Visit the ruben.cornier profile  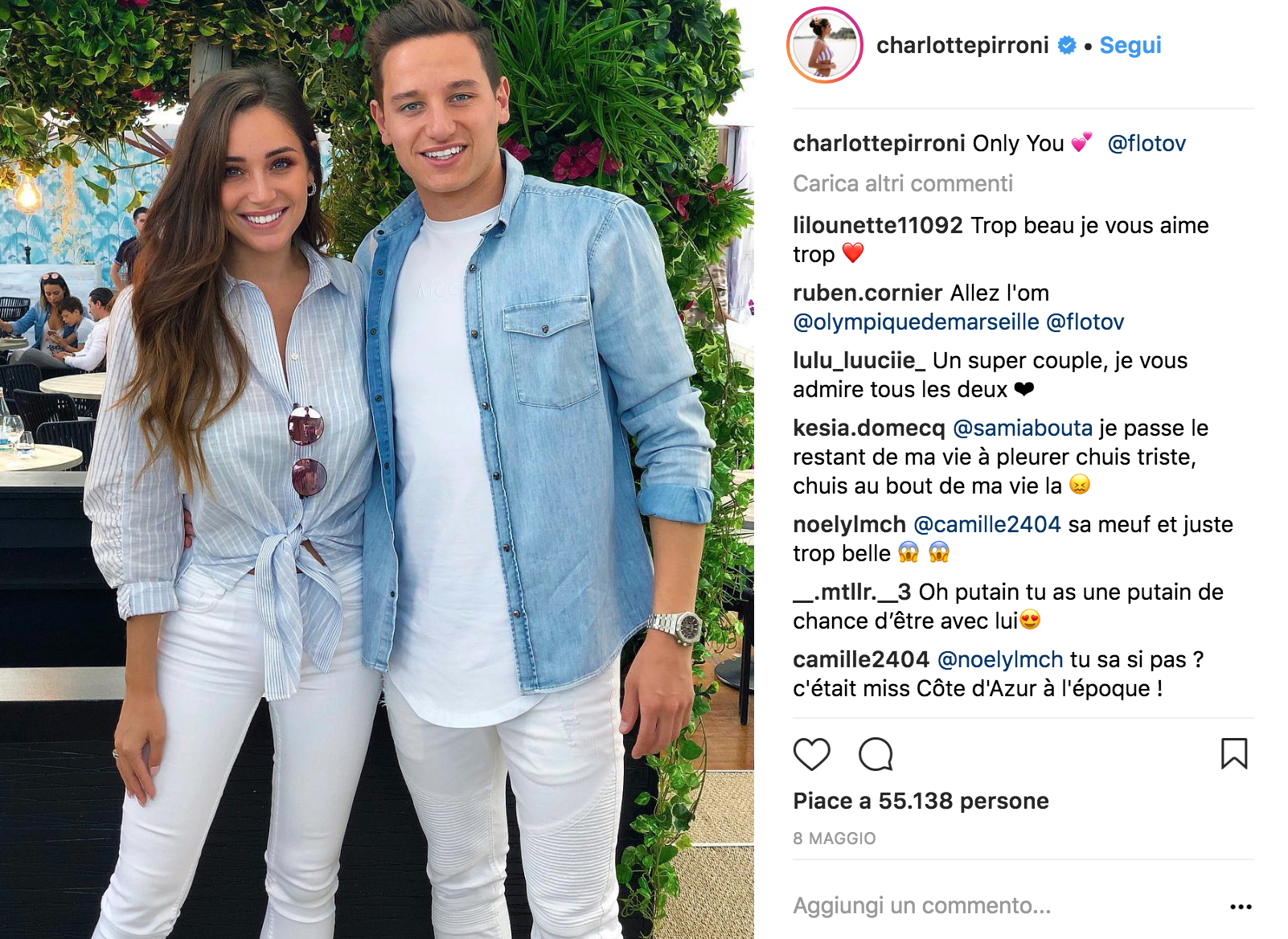868,293
